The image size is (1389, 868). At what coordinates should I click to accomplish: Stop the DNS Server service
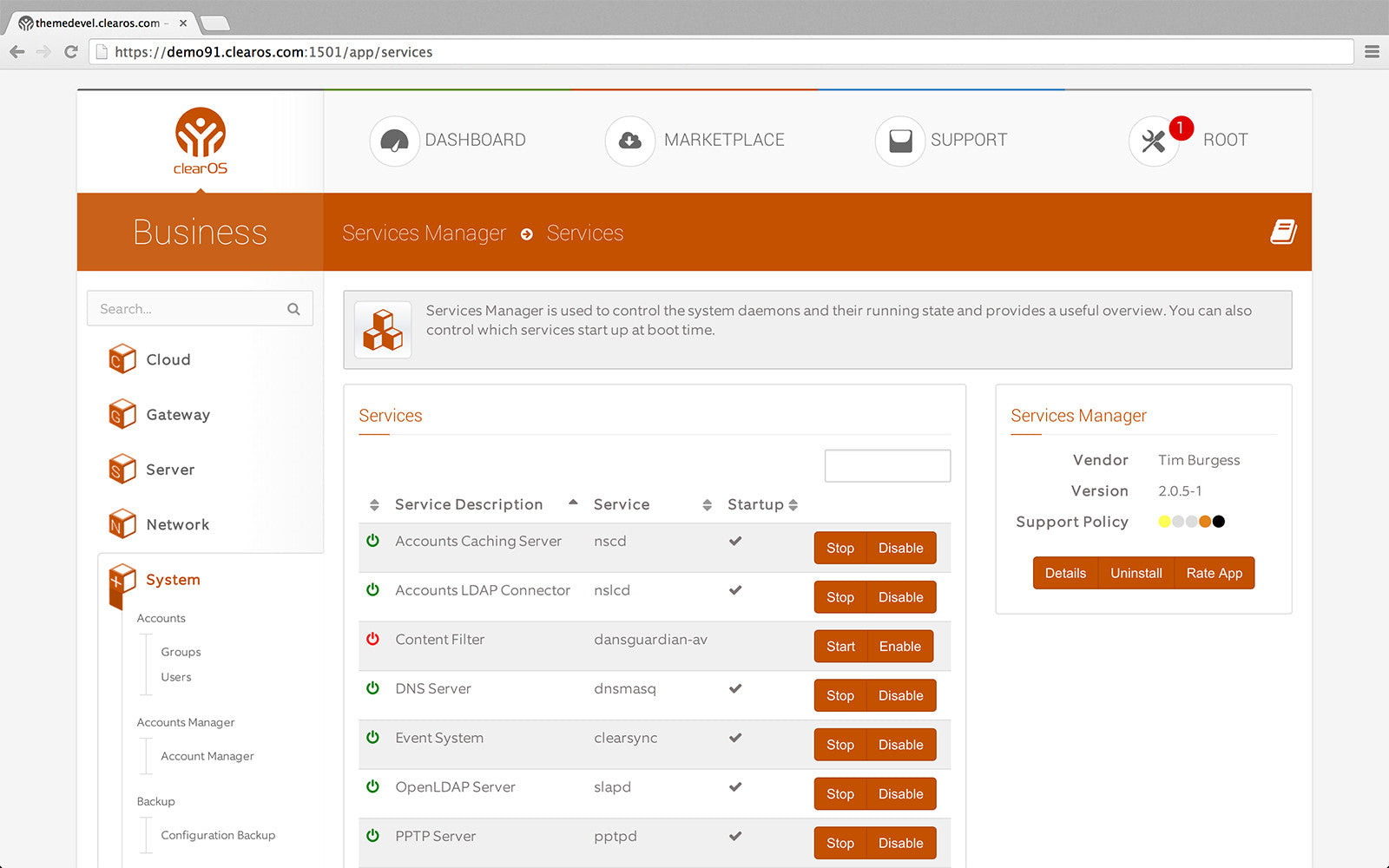point(840,695)
